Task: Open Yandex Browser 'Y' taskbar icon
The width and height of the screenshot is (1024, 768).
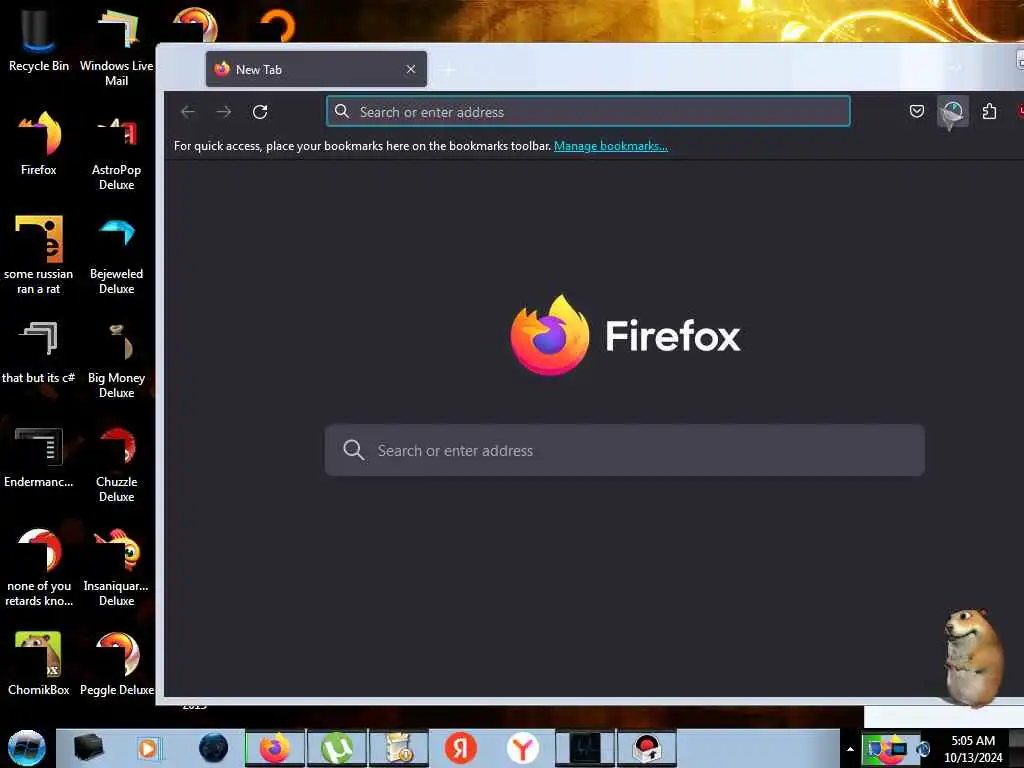Action: tap(523, 748)
